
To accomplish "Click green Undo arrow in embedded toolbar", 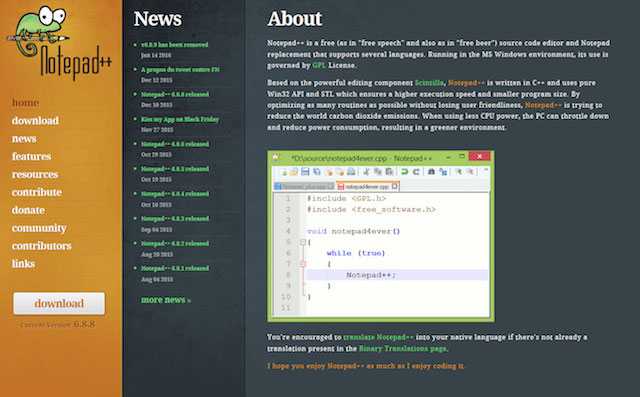I will pos(404,172).
